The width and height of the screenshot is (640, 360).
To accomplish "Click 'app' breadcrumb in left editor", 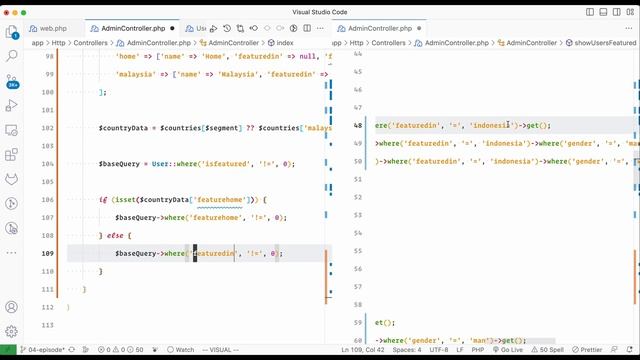I will [x=37, y=43].
